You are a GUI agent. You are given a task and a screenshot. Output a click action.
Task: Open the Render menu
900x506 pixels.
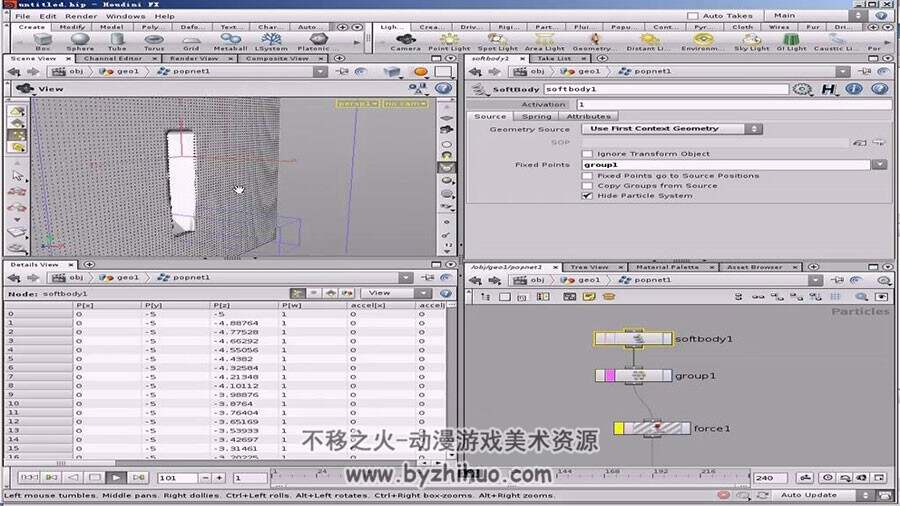coord(81,16)
